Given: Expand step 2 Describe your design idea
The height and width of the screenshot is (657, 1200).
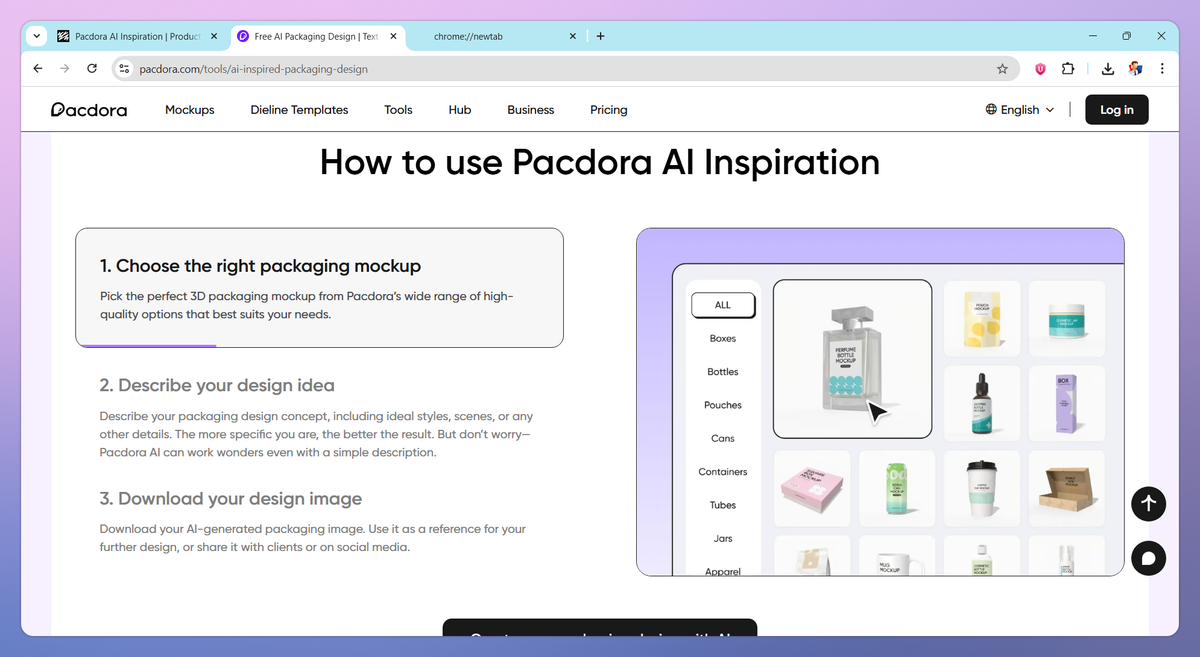Looking at the screenshot, I should pyautogui.click(x=217, y=385).
